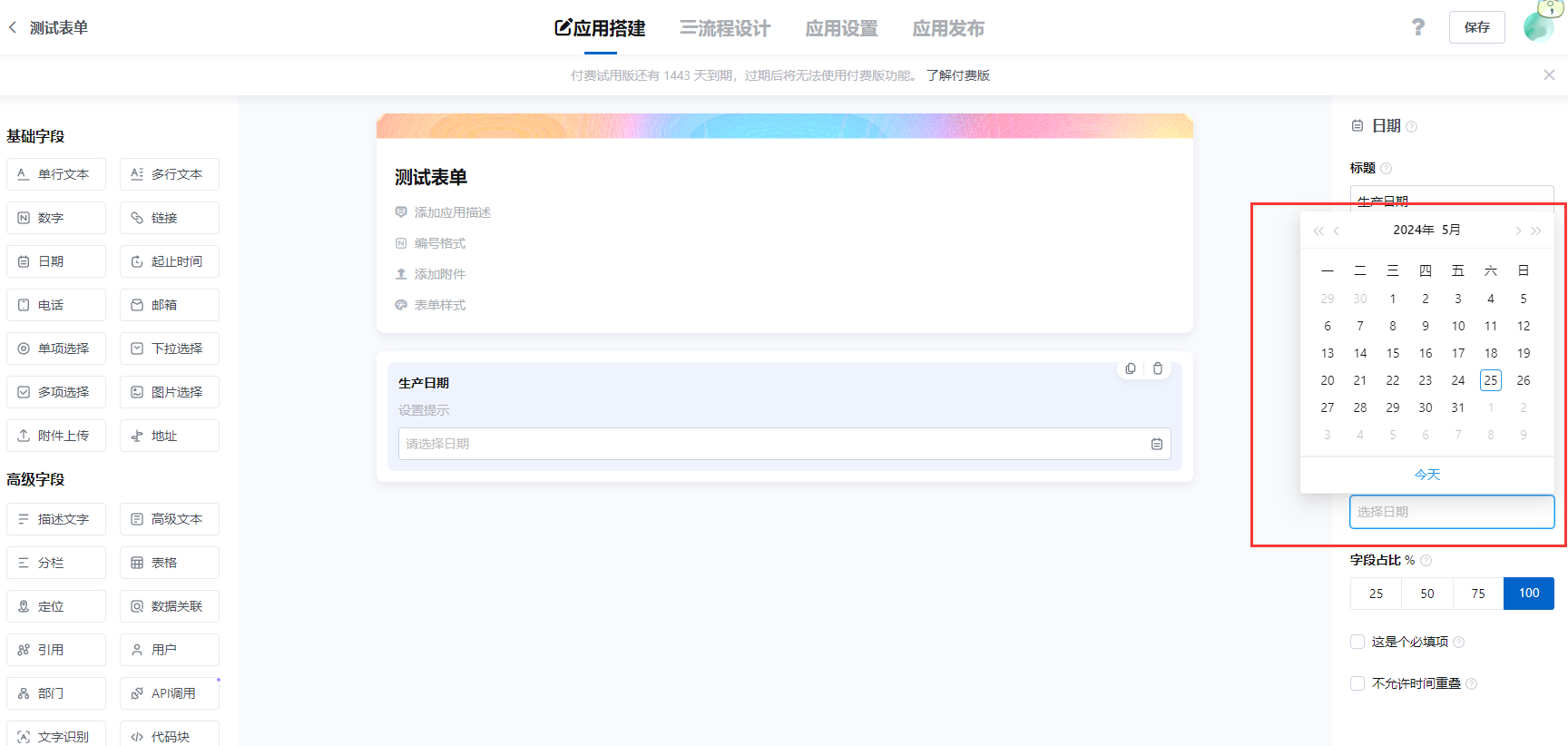Copy the 生产日期 field
The width and height of the screenshot is (1568, 746).
tap(1131, 368)
